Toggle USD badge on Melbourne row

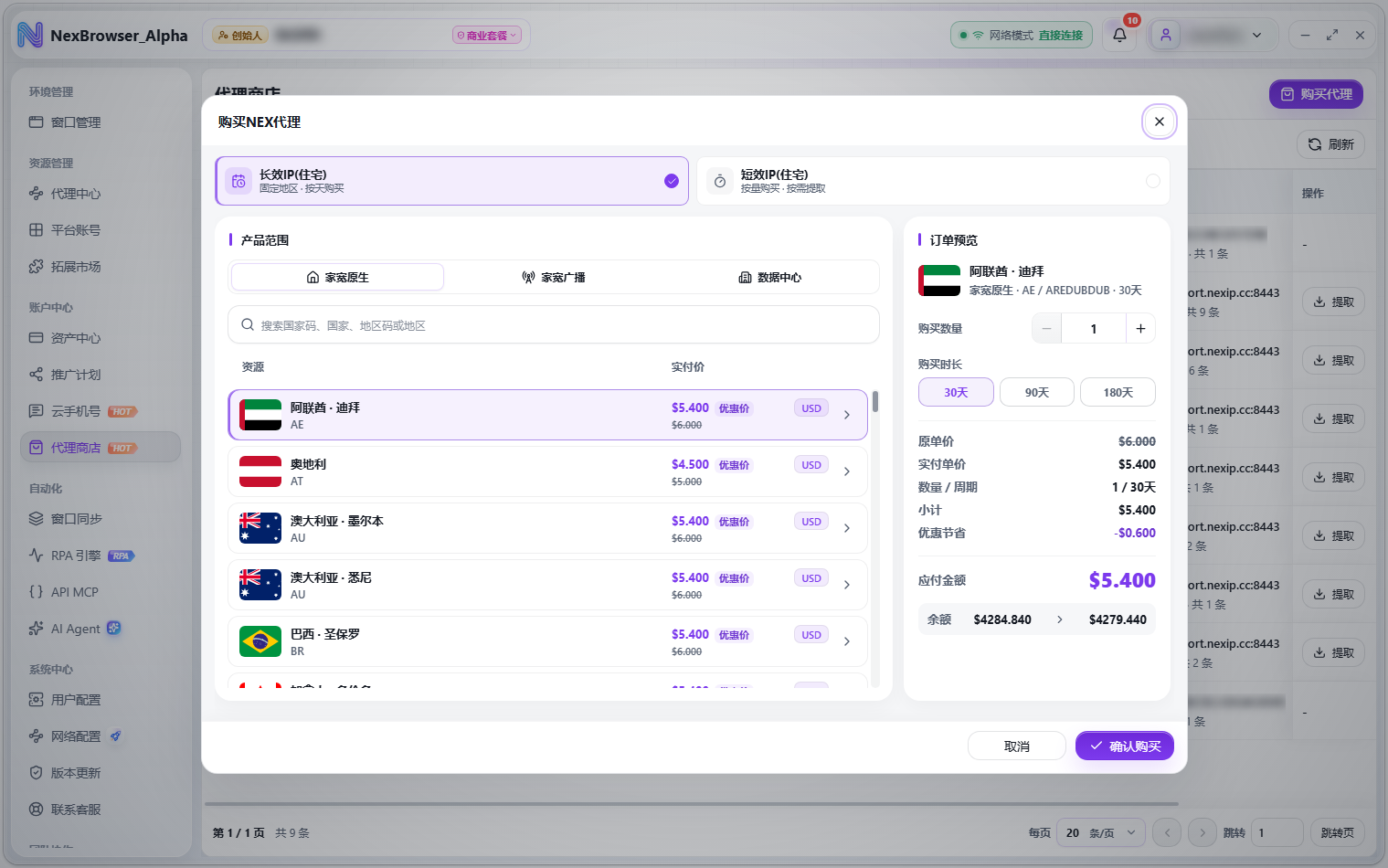[811, 522]
